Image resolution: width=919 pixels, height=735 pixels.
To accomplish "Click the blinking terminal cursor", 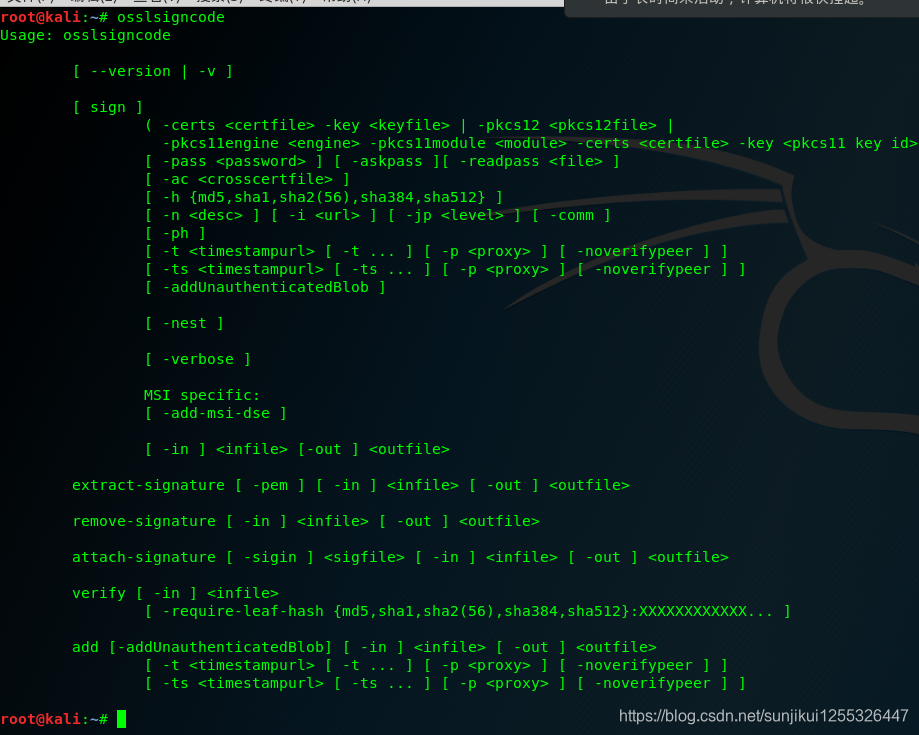I will [x=123, y=718].
